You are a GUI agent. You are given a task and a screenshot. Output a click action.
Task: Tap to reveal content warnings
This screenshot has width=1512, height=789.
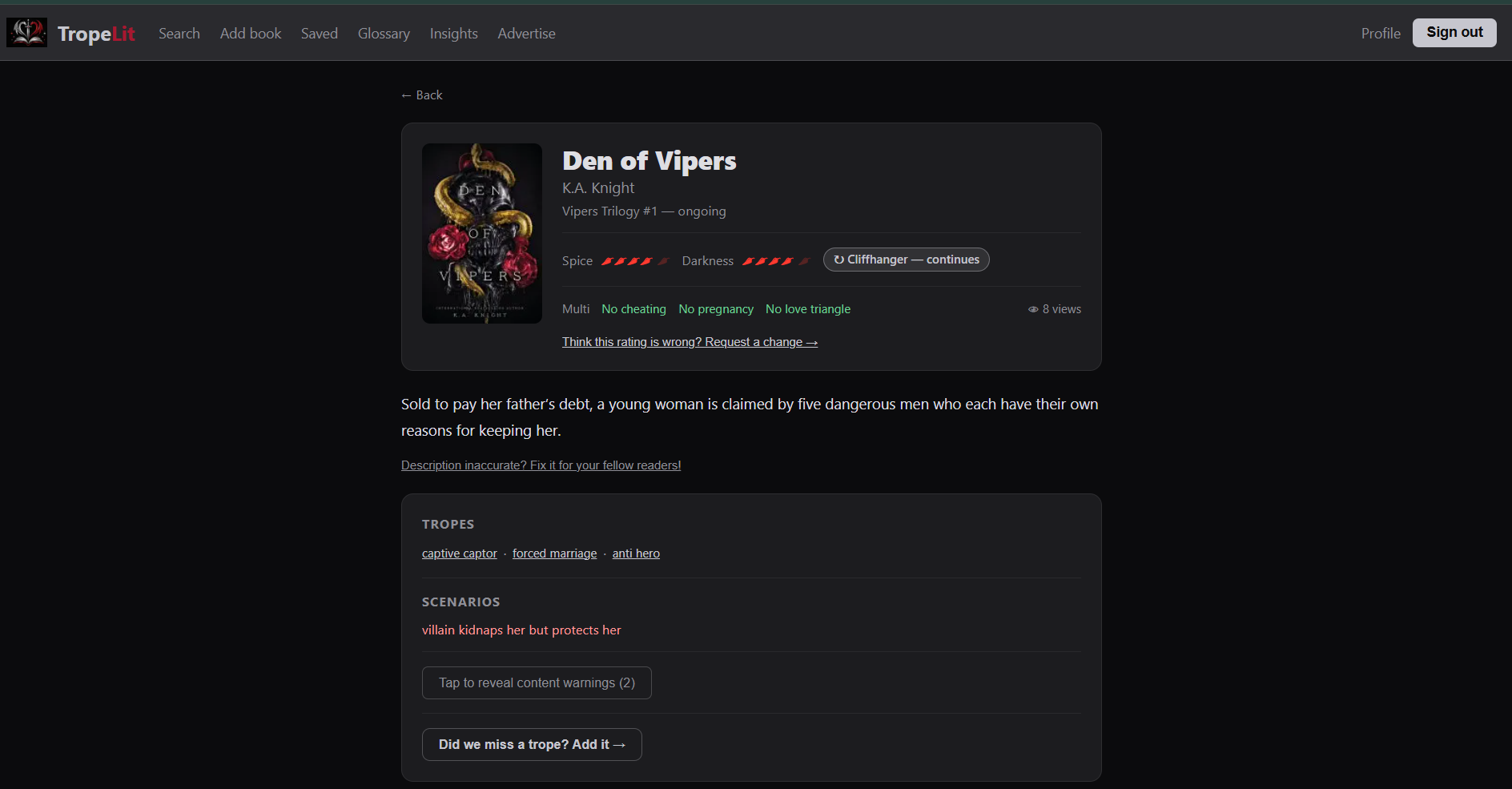tap(537, 683)
